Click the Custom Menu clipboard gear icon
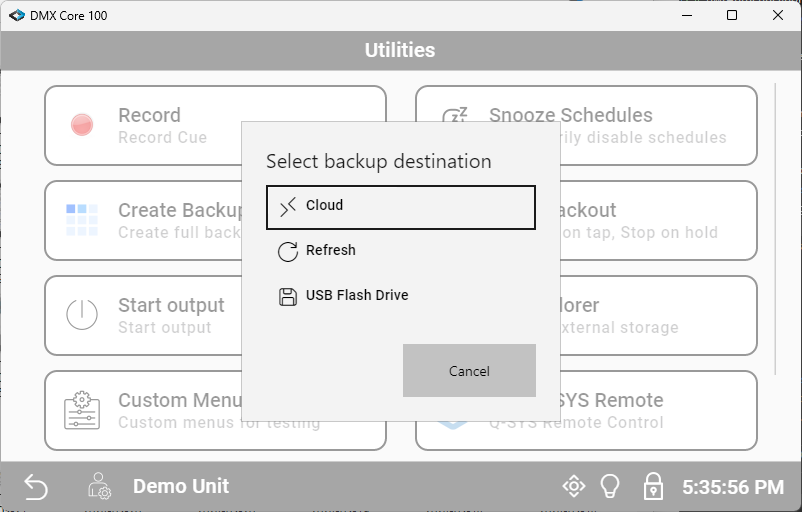This screenshot has width=802, height=512. (82, 410)
